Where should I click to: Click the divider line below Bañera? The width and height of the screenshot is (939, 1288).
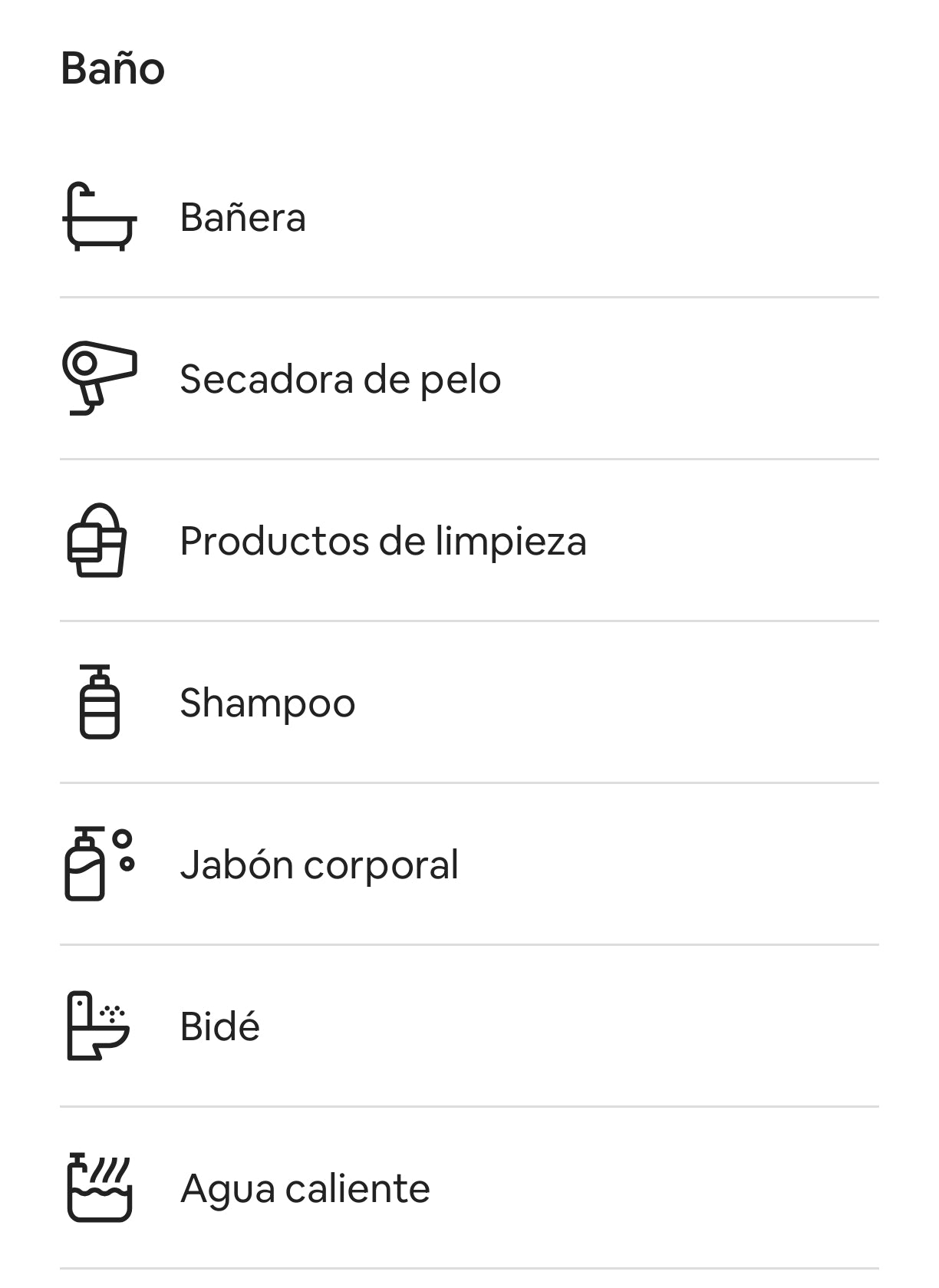(x=470, y=298)
